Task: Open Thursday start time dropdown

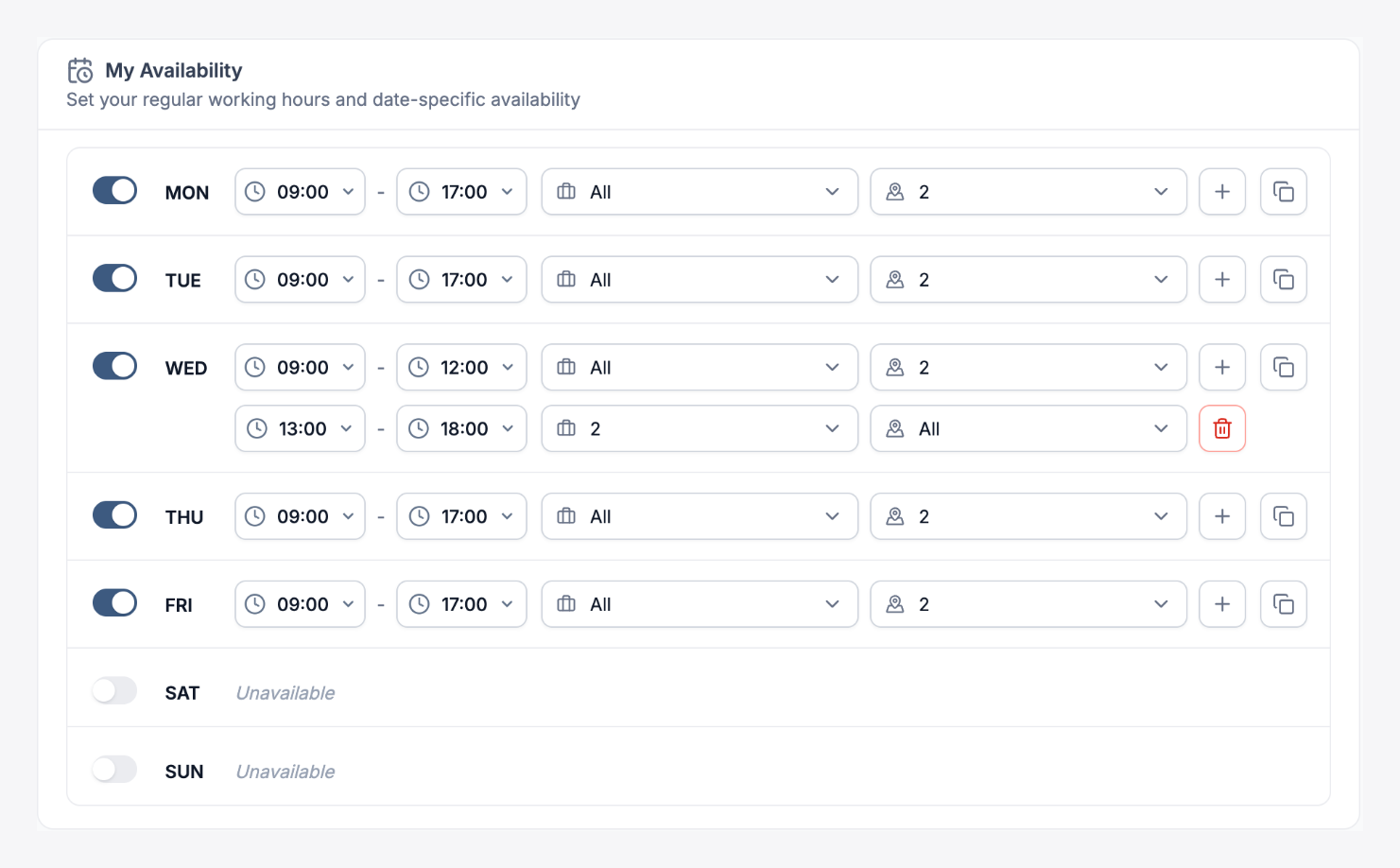Action: tap(300, 516)
